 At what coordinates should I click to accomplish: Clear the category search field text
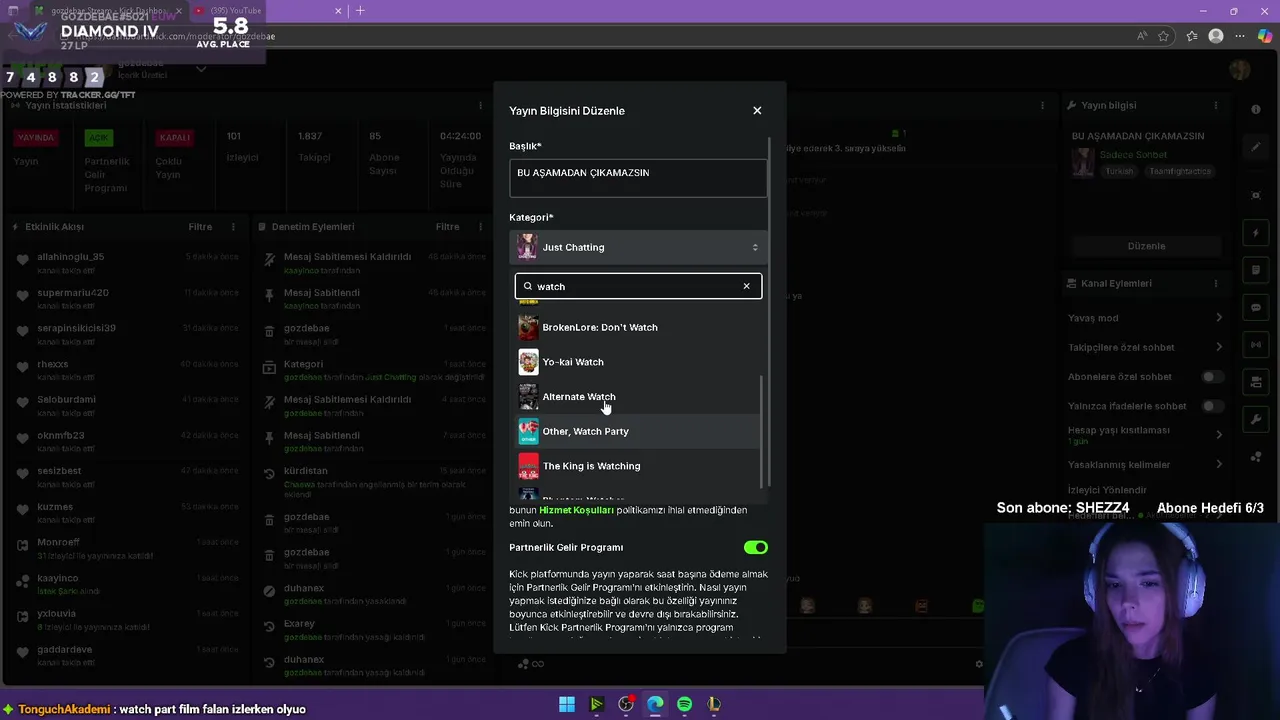tap(746, 286)
